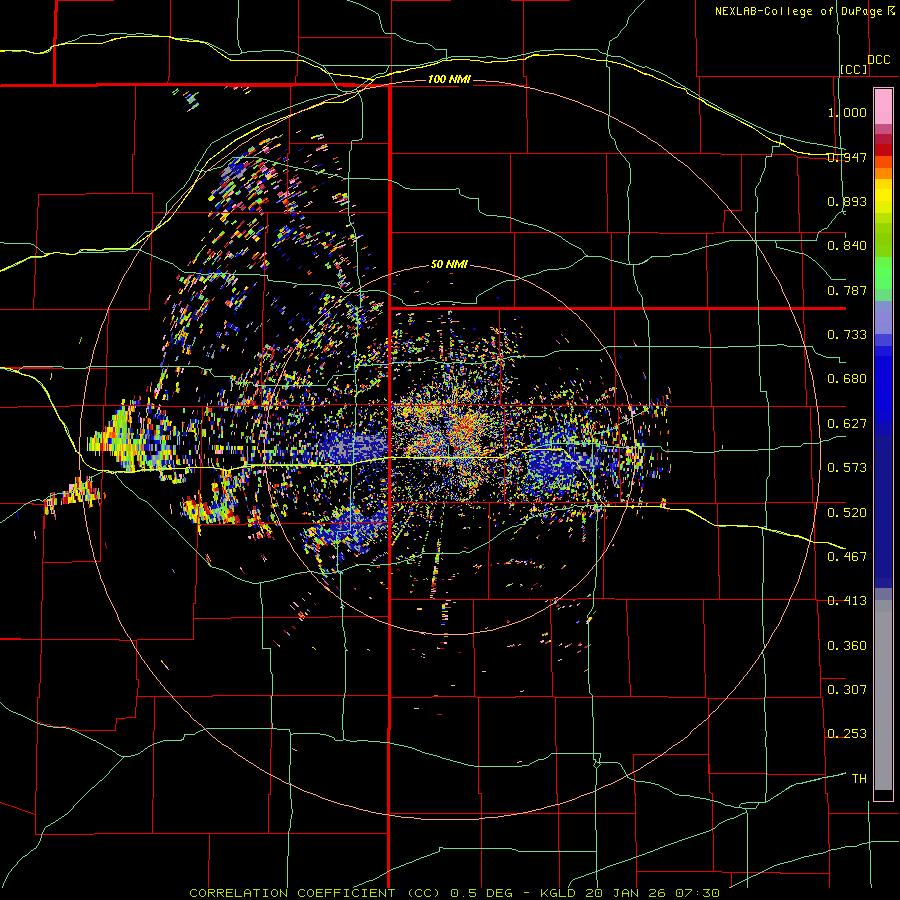900x900 pixels.
Task: Click the 100 NMI range ring label
Action: (x=449, y=79)
